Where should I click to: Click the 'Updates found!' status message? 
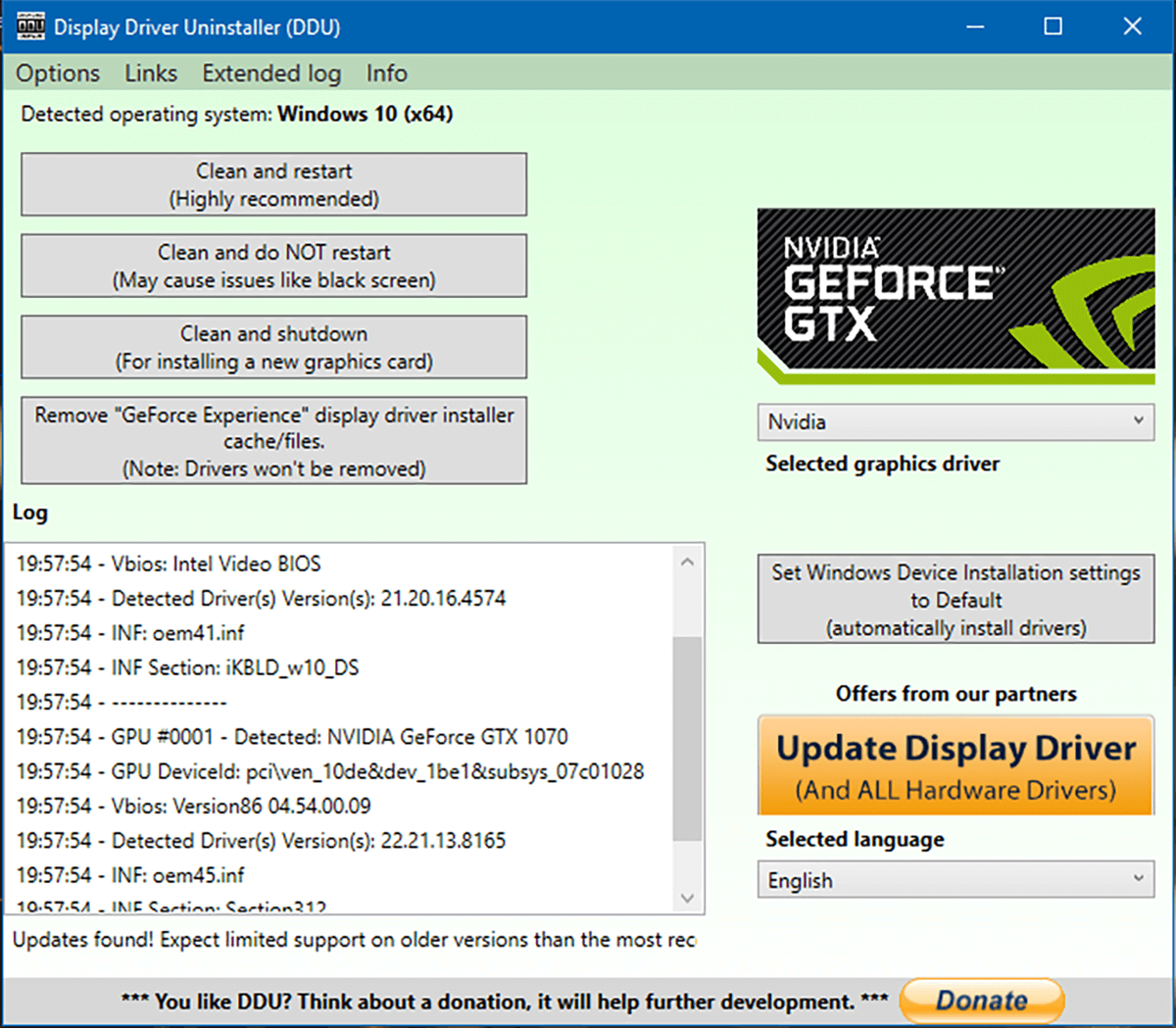pyautogui.click(x=354, y=940)
